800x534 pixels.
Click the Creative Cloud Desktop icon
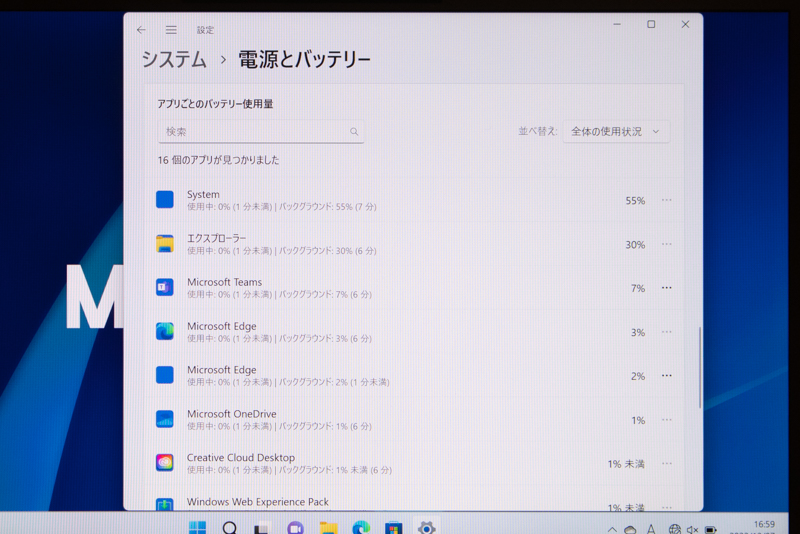165,463
